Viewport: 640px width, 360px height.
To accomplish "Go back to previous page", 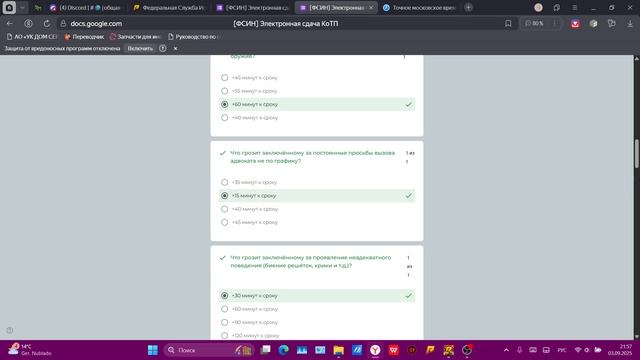I will 10,24.
